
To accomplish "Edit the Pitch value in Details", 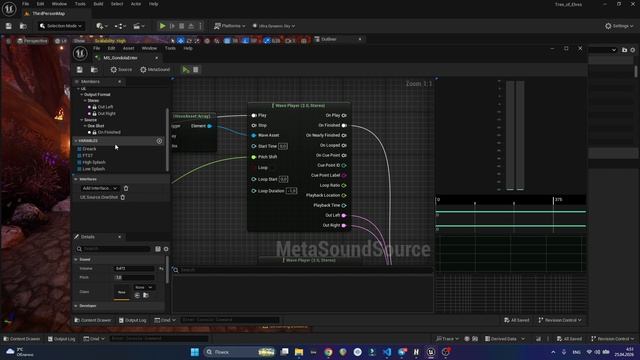I will 134,278.
